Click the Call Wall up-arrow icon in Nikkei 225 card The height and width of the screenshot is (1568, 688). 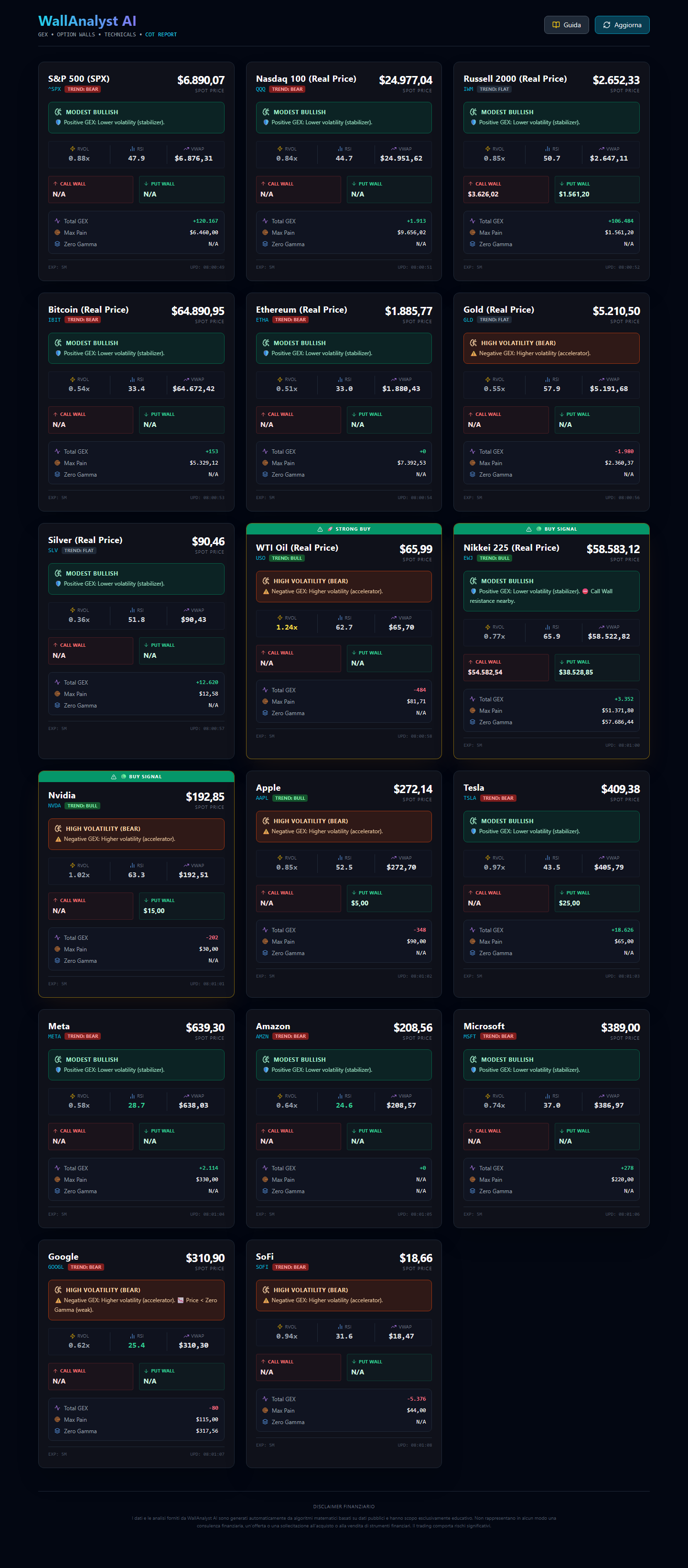click(470, 662)
